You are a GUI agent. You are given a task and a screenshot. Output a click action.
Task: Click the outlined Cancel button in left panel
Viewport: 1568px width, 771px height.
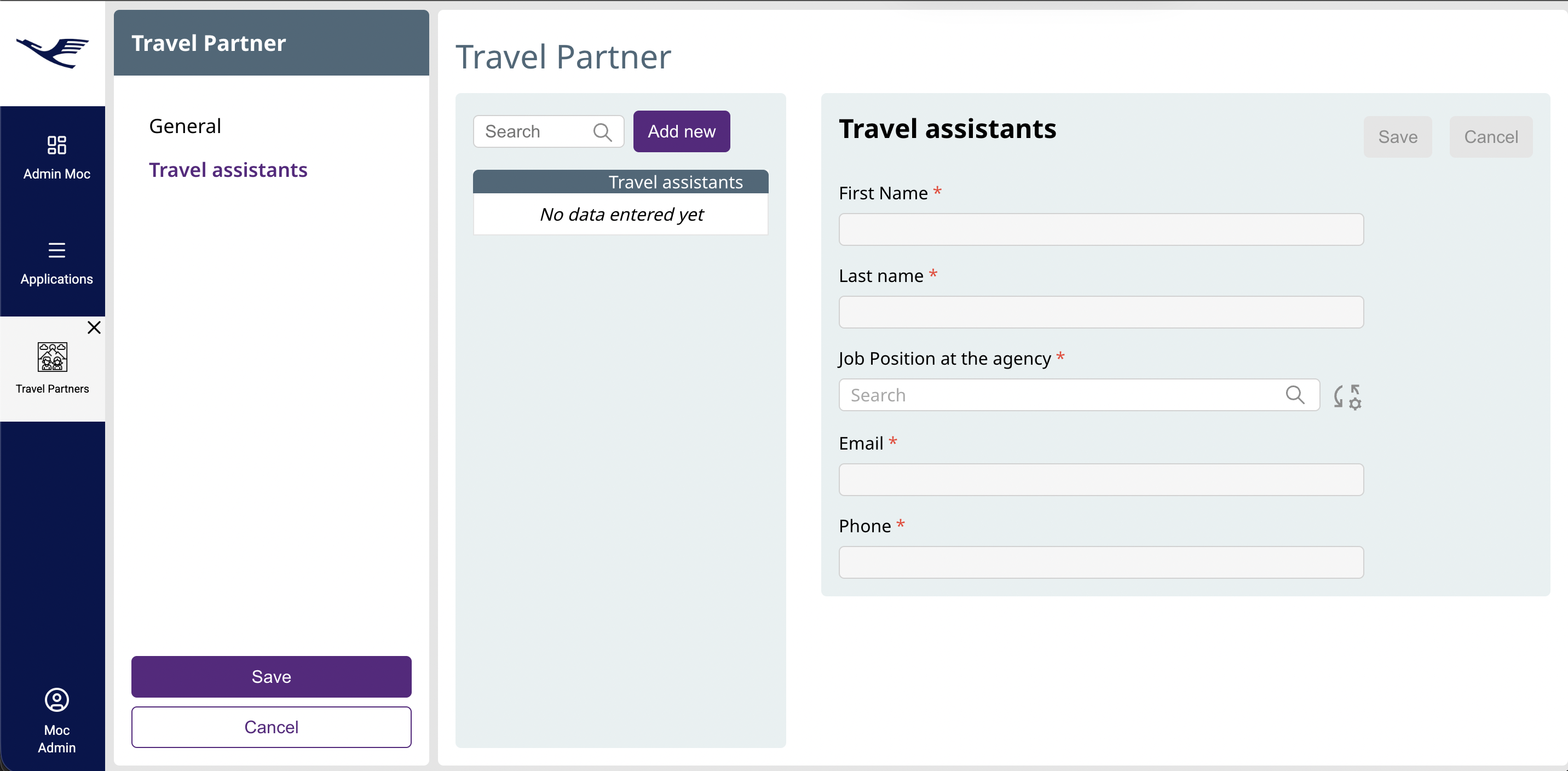click(271, 727)
